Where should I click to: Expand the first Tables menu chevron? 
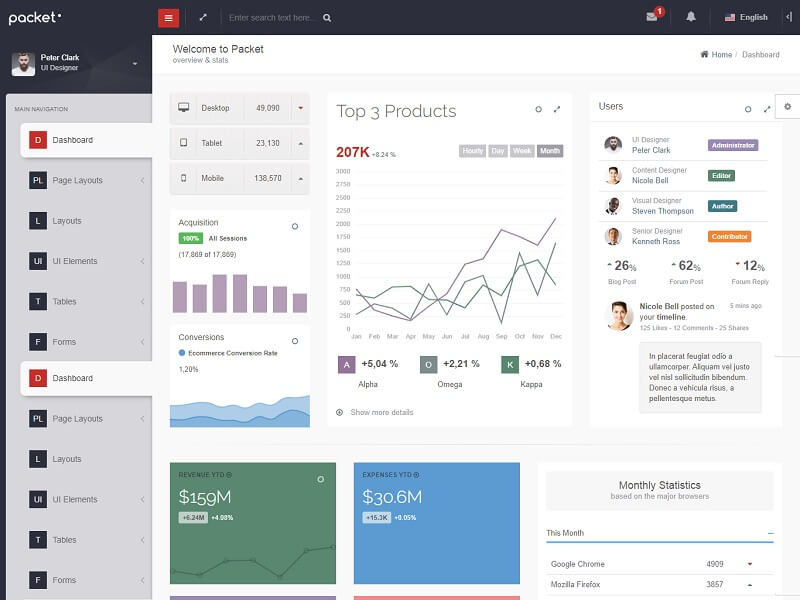pyautogui.click(x=142, y=302)
